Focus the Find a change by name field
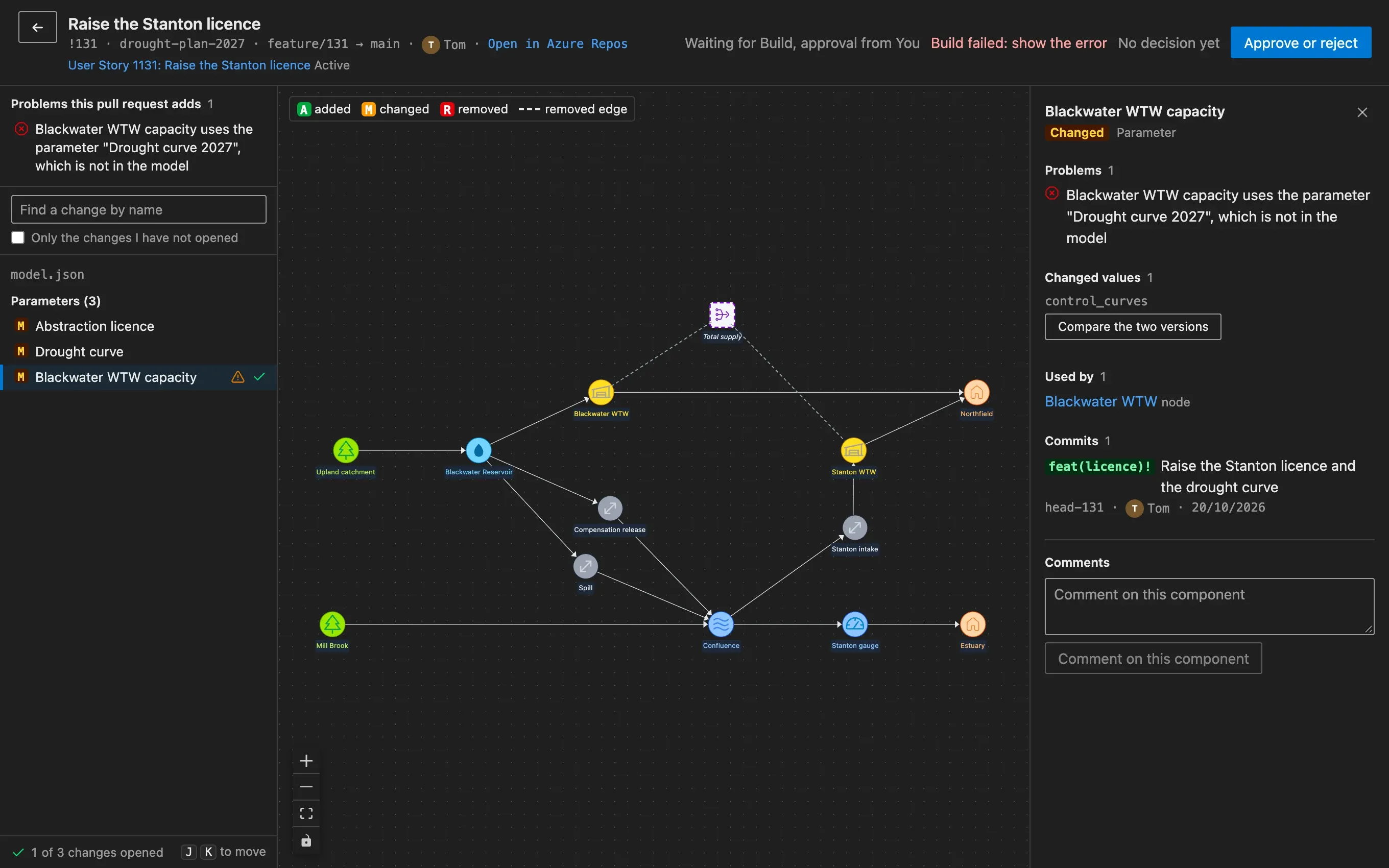Screen dimensions: 1389x868 pos(139,209)
